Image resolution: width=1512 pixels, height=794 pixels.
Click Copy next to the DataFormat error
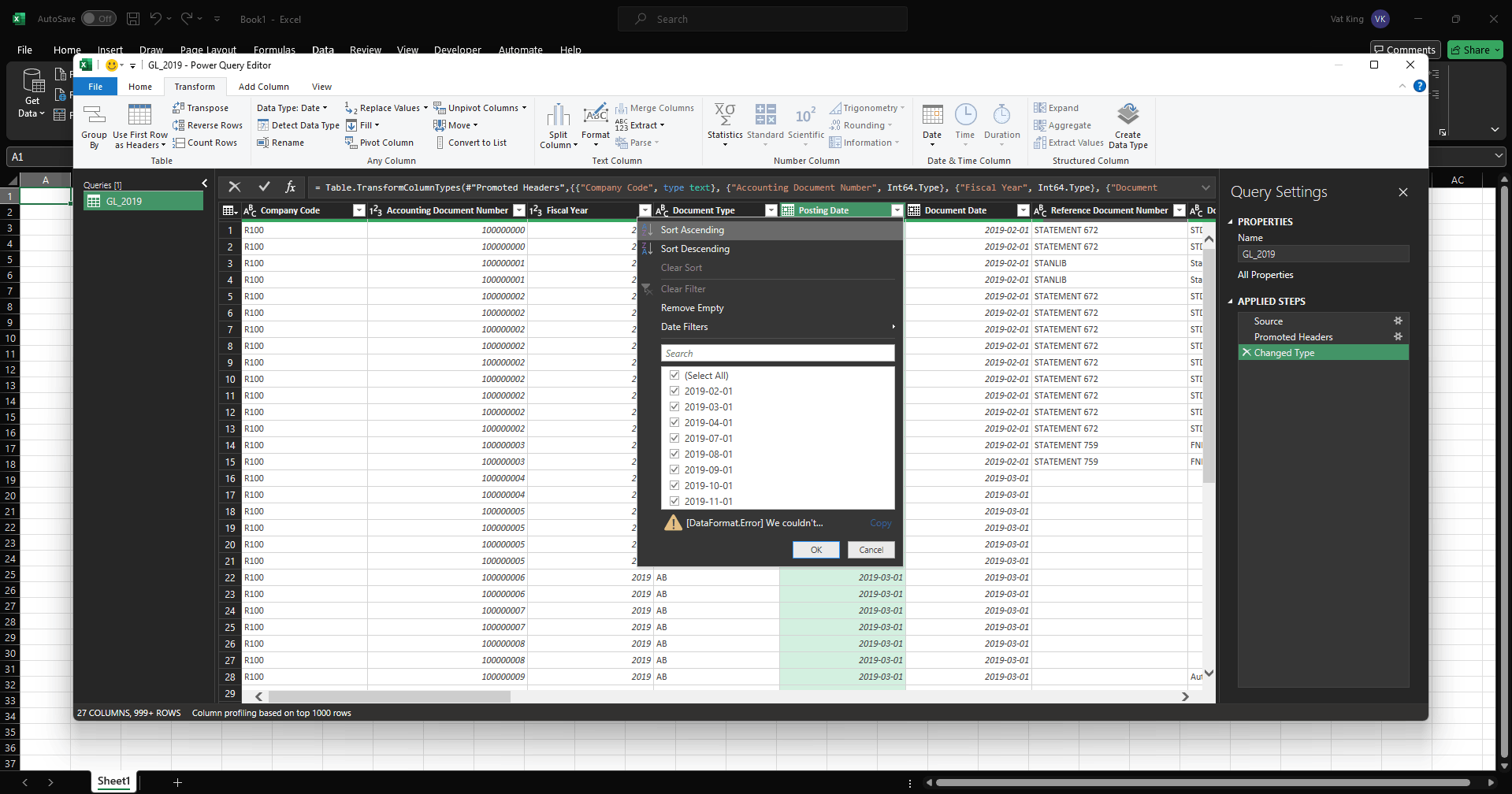[881, 523]
